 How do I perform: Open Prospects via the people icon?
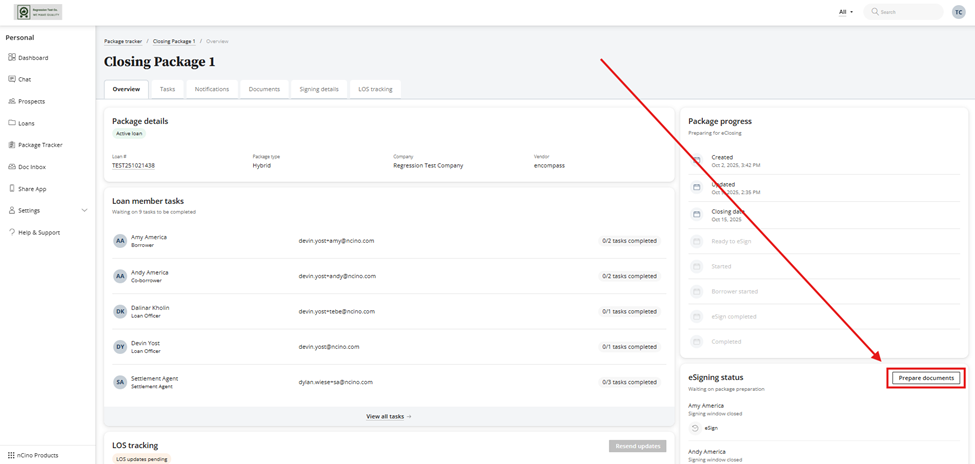point(12,101)
